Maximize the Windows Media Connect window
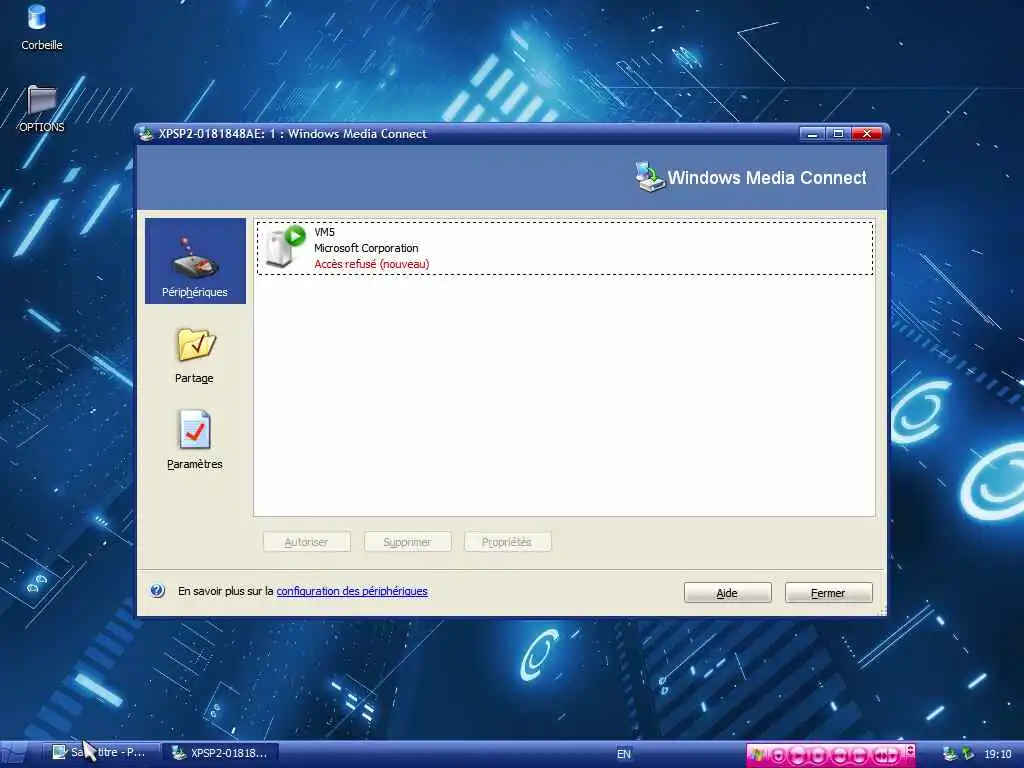The width and height of the screenshot is (1024, 768). [838, 134]
